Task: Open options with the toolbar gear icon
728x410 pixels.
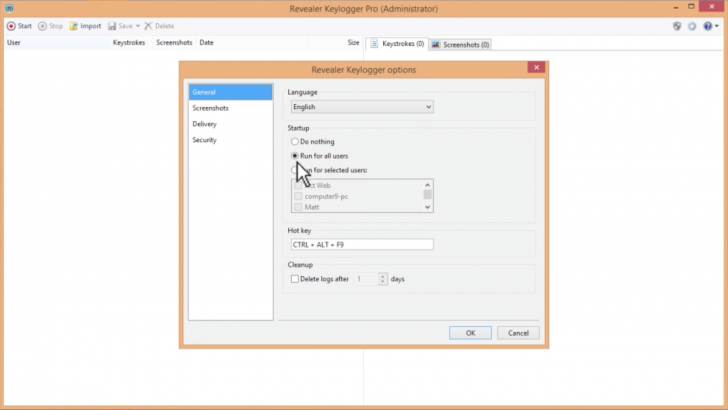Action: (692, 26)
